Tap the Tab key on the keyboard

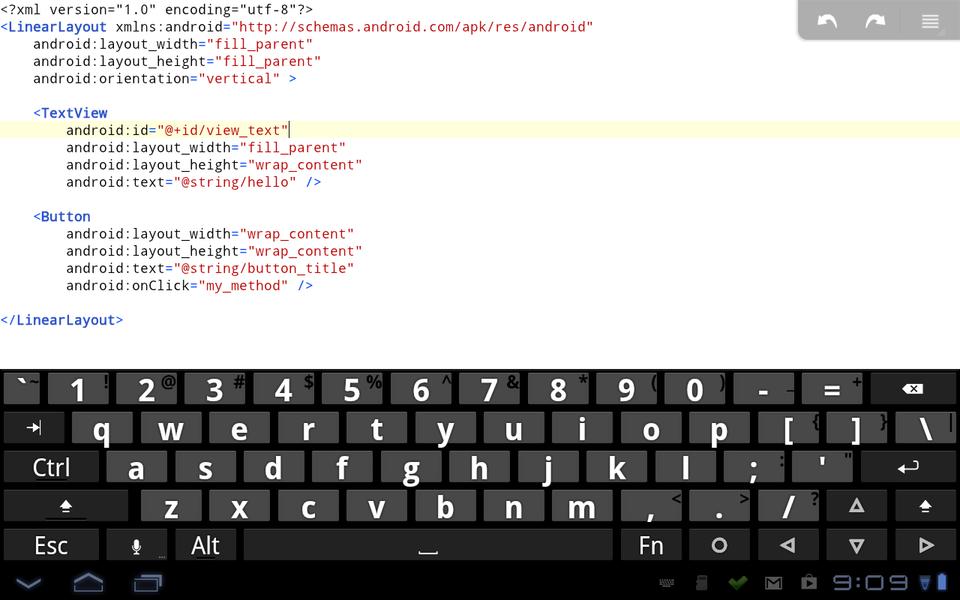[x=34, y=427]
